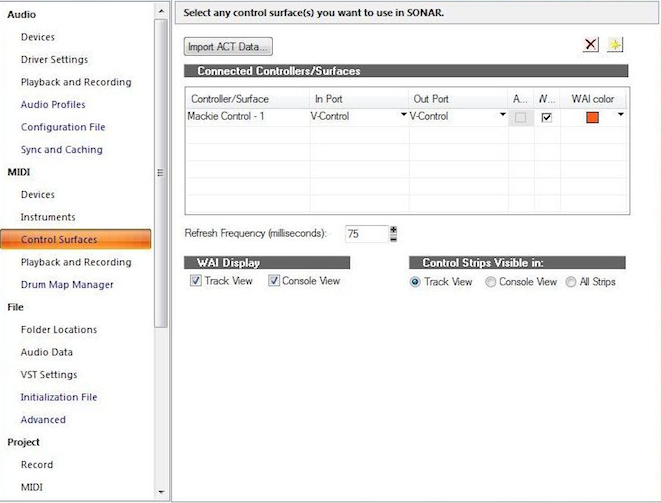Select the All Strips radio option
661x503 pixels.
point(571,283)
